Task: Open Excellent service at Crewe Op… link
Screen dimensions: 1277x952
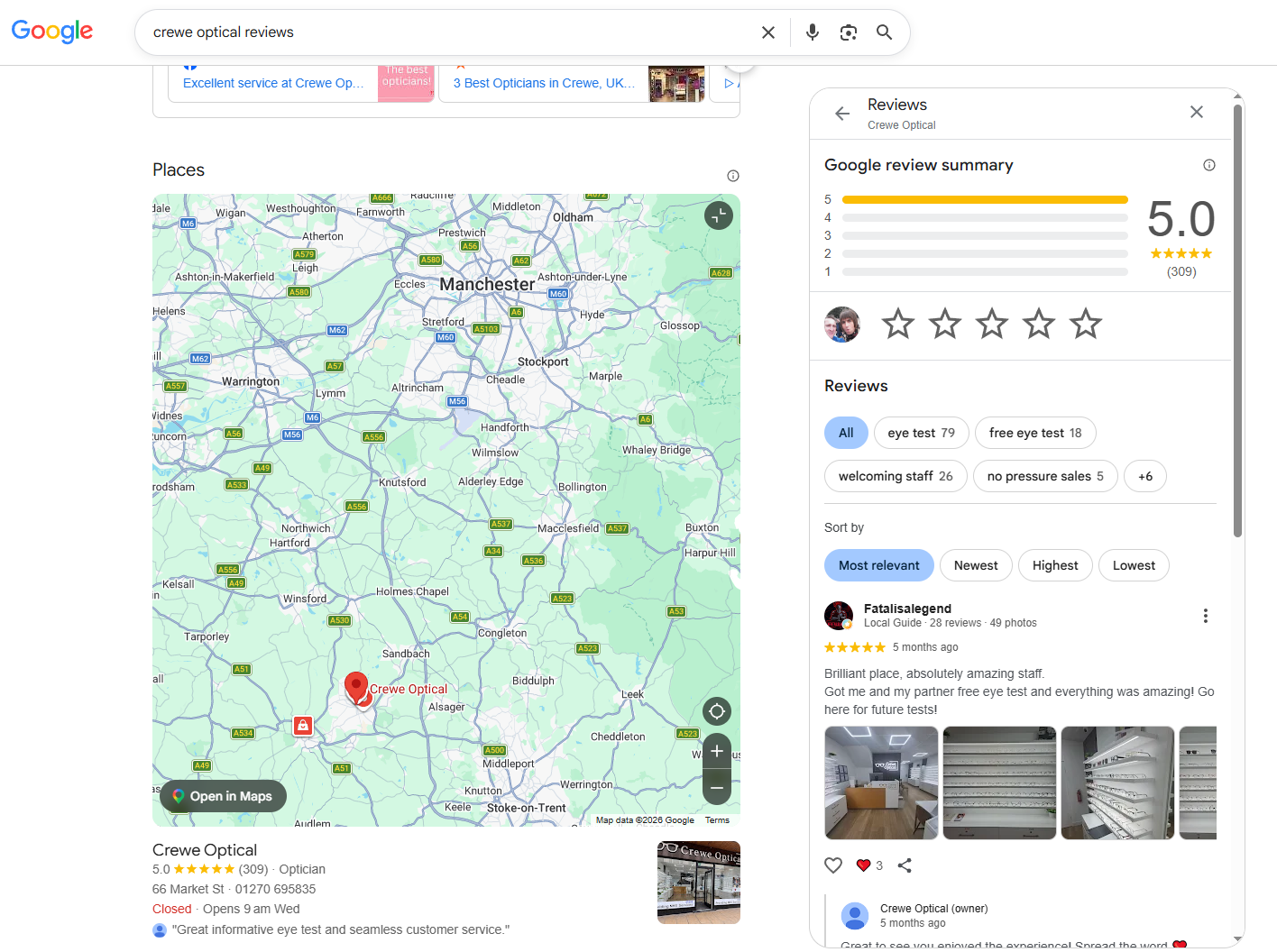Action: click(x=273, y=83)
